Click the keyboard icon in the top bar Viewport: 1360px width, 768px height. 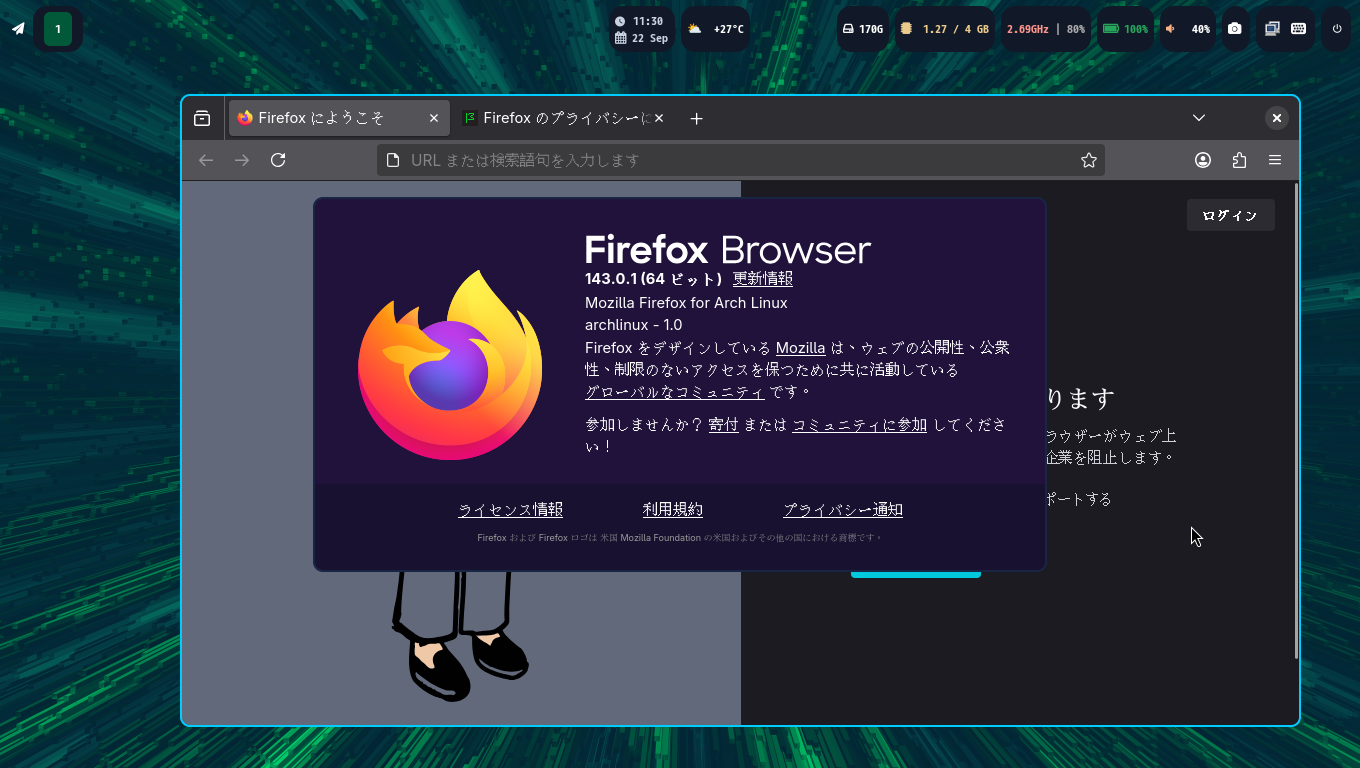[x=1298, y=29]
